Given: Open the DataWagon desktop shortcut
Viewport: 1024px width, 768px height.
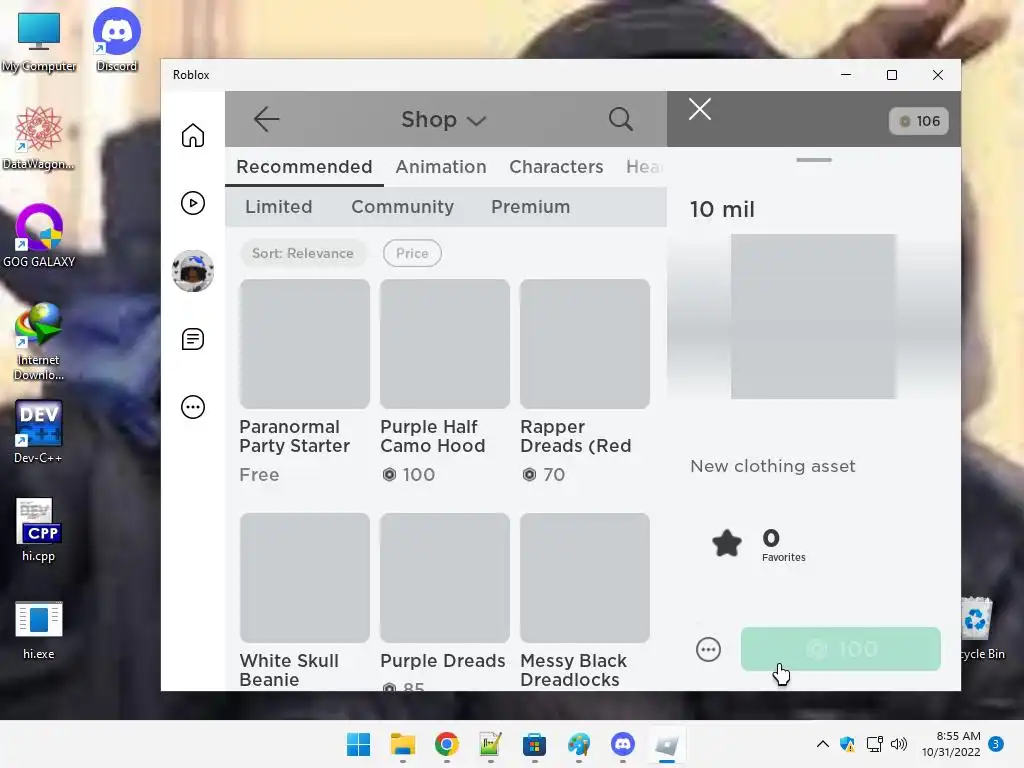Looking at the screenshot, I should click(39, 138).
